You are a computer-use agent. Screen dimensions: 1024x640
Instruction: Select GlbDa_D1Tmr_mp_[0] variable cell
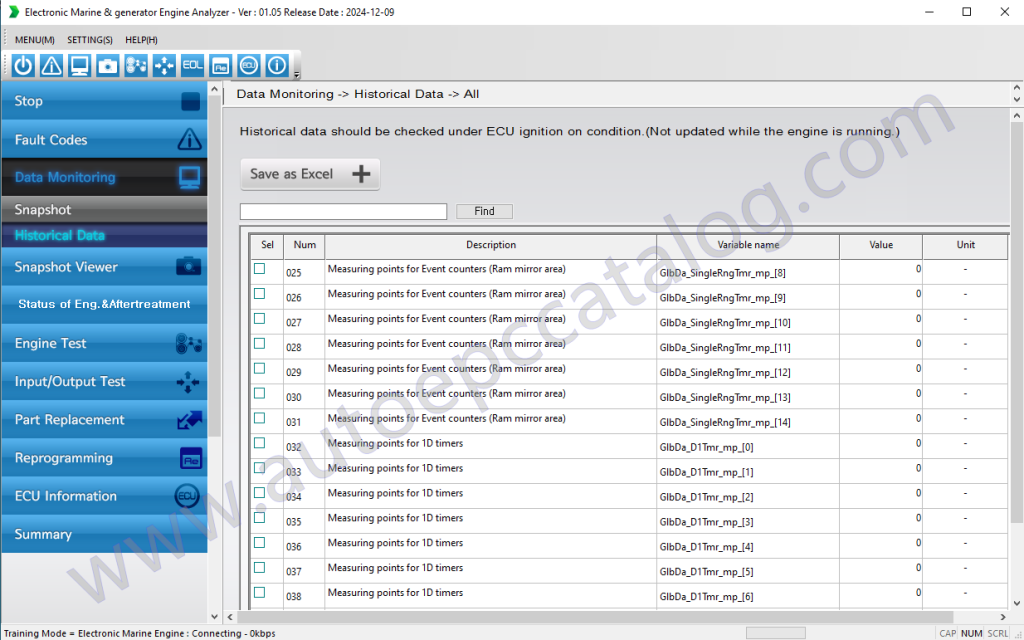[x=748, y=447]
